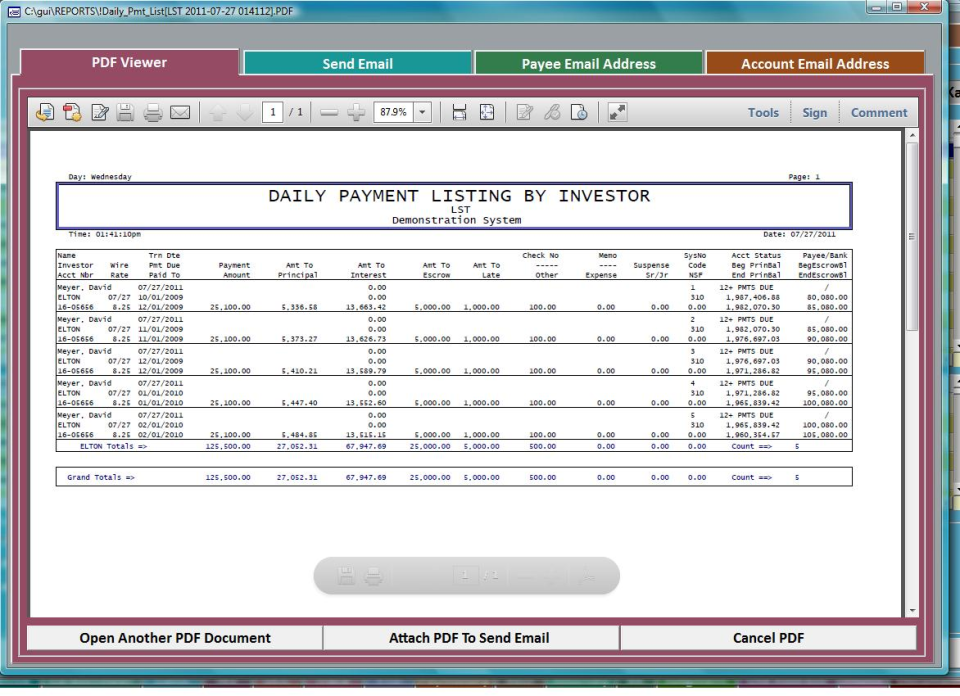Click the 'Date: 07/27/2011' text
960x696 pixels.
799,234
